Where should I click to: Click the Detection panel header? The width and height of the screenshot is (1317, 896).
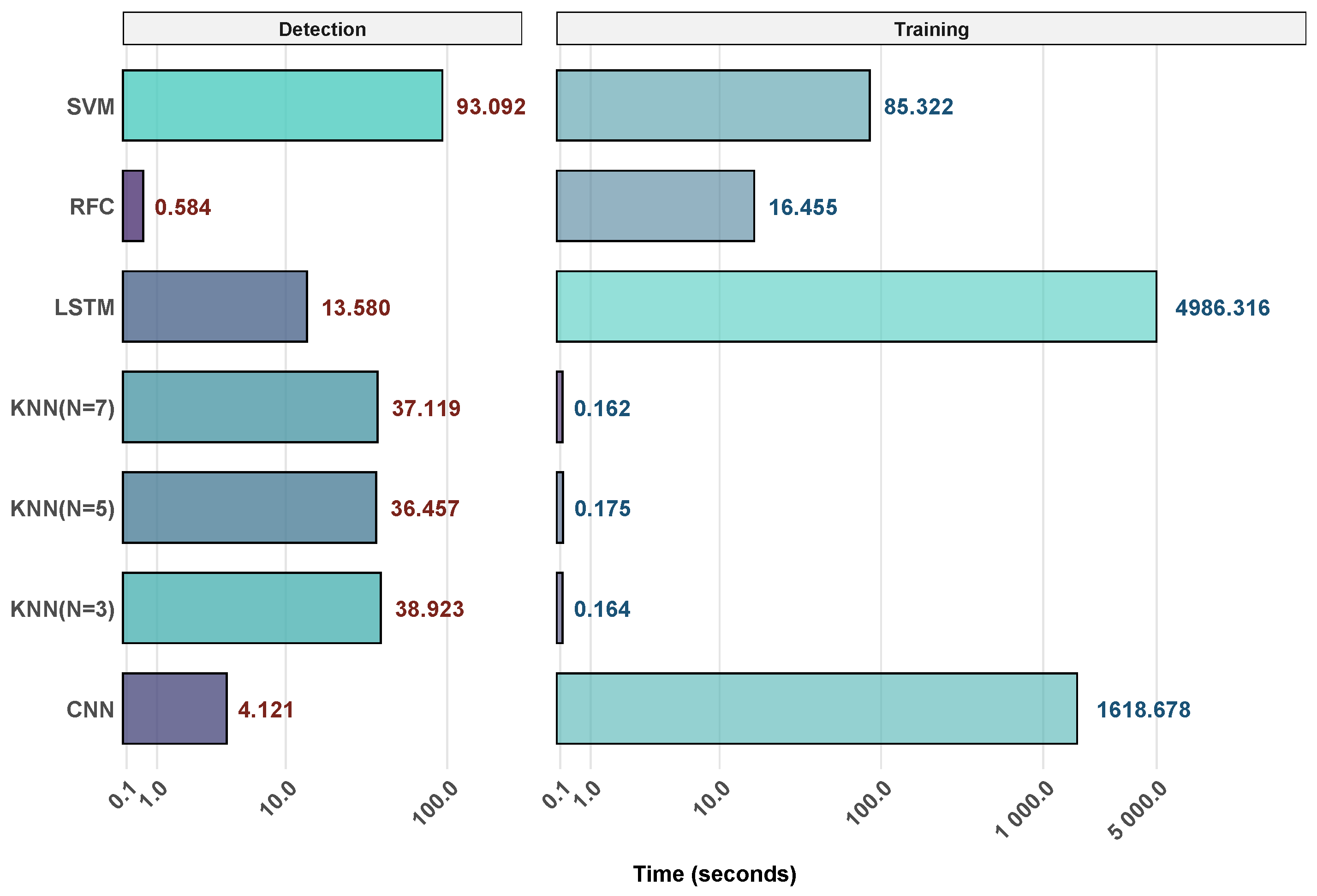[x=322, y=28]
